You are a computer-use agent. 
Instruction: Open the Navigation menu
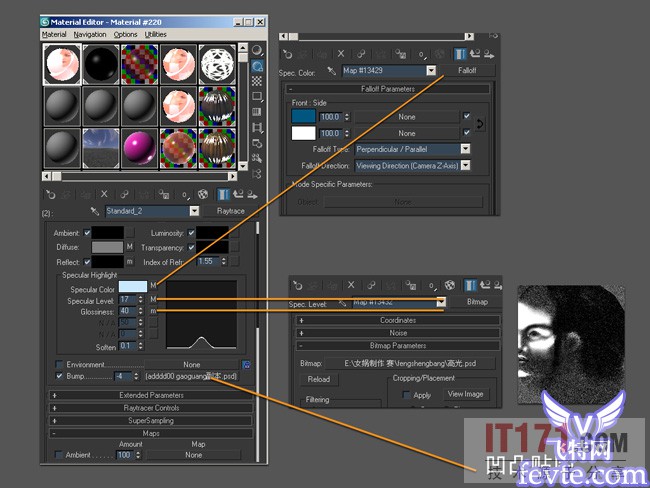tap(89, 34)
